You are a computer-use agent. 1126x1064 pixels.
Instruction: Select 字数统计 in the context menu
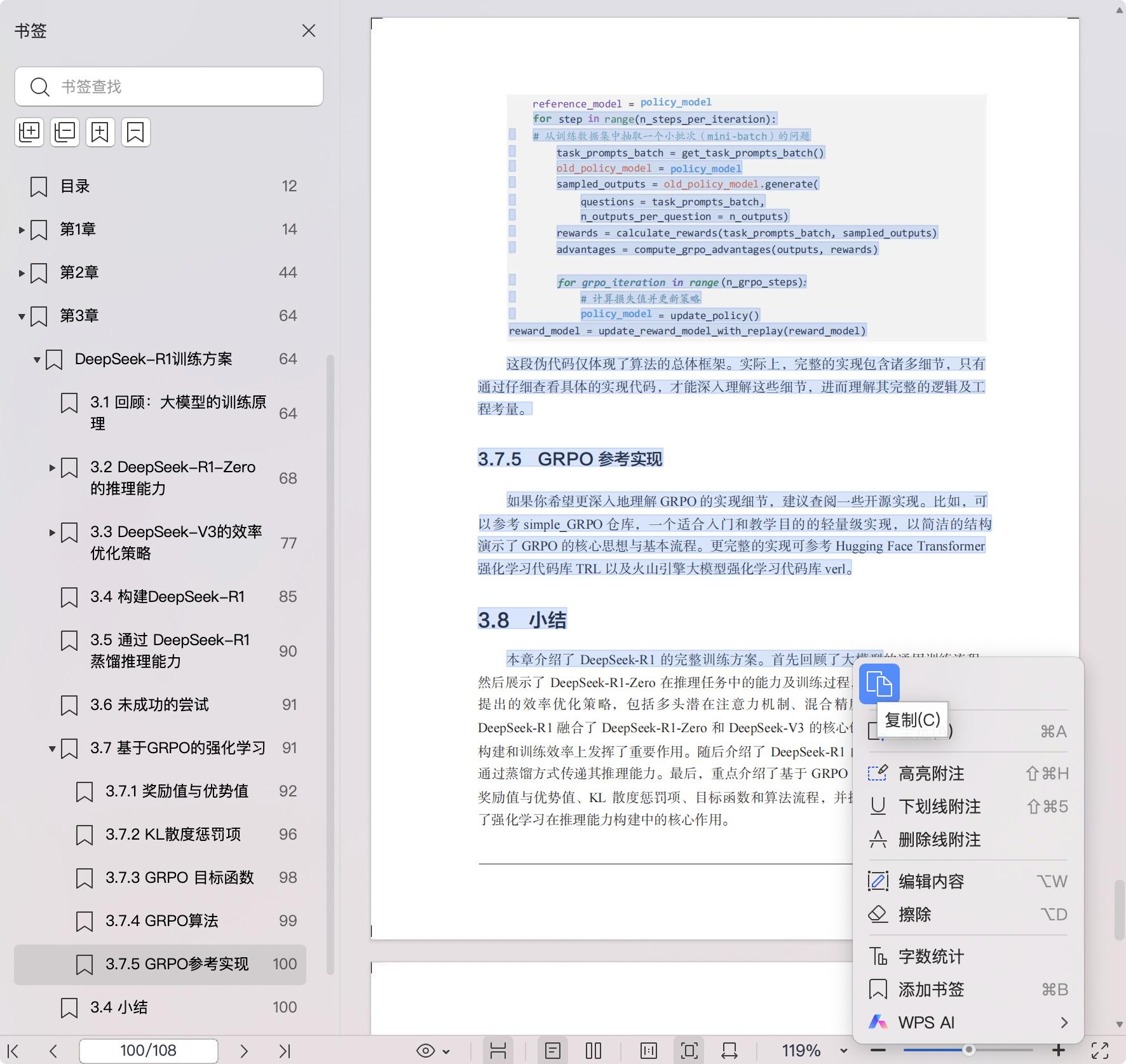click(x=931, y=957)
